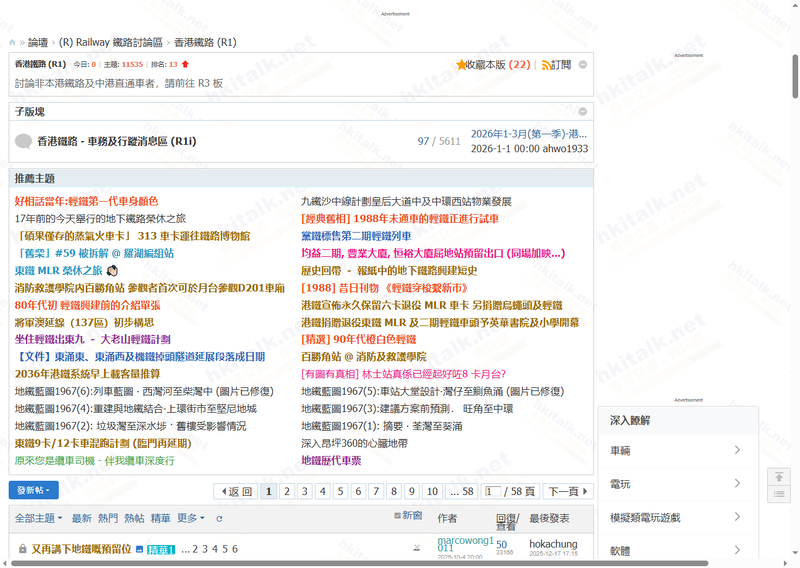Open thread 17年前的今天舉行的地下鐵路榮休之旅
Image resolution: width=800 pixels, height=568 pixels.
pyautogui.click(x=100, y=218)
